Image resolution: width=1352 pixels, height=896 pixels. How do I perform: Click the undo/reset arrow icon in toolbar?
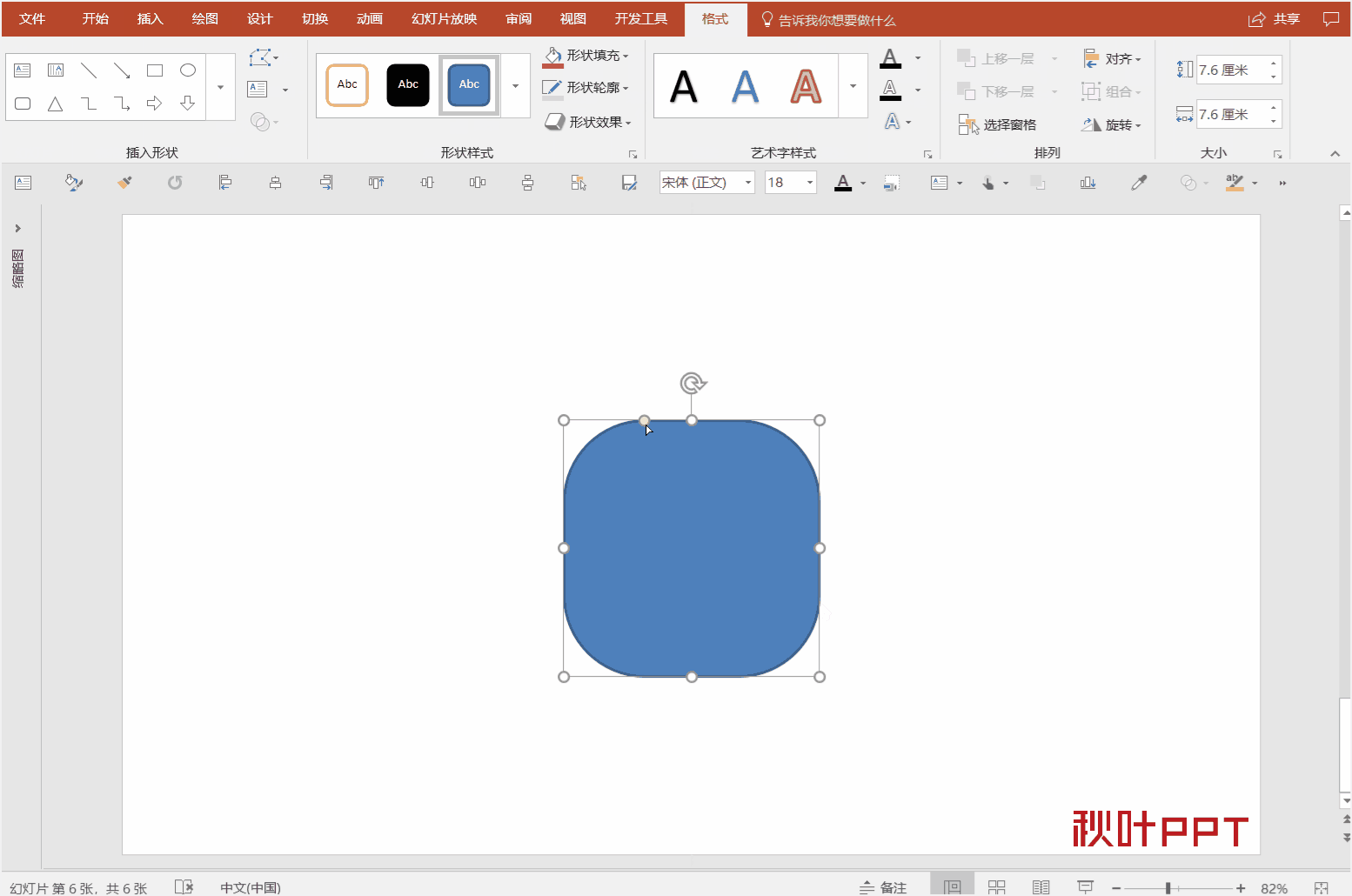tap(175, 183)
